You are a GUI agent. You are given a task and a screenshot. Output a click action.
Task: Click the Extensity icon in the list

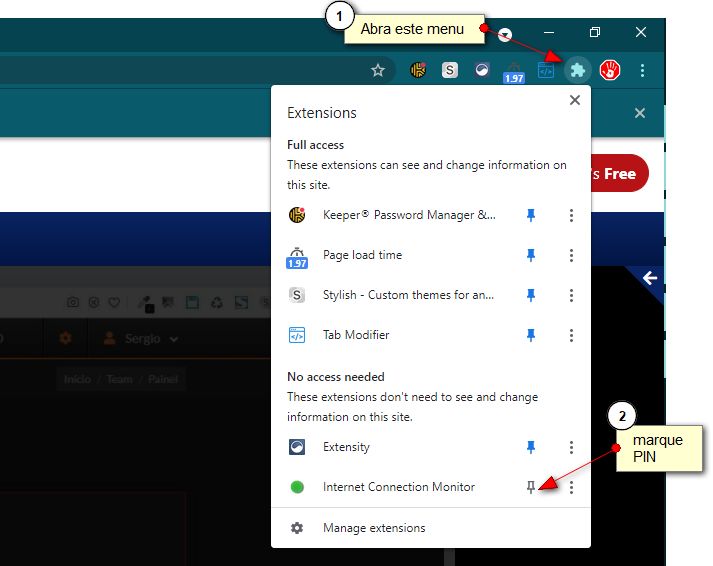tap(297, 447)
